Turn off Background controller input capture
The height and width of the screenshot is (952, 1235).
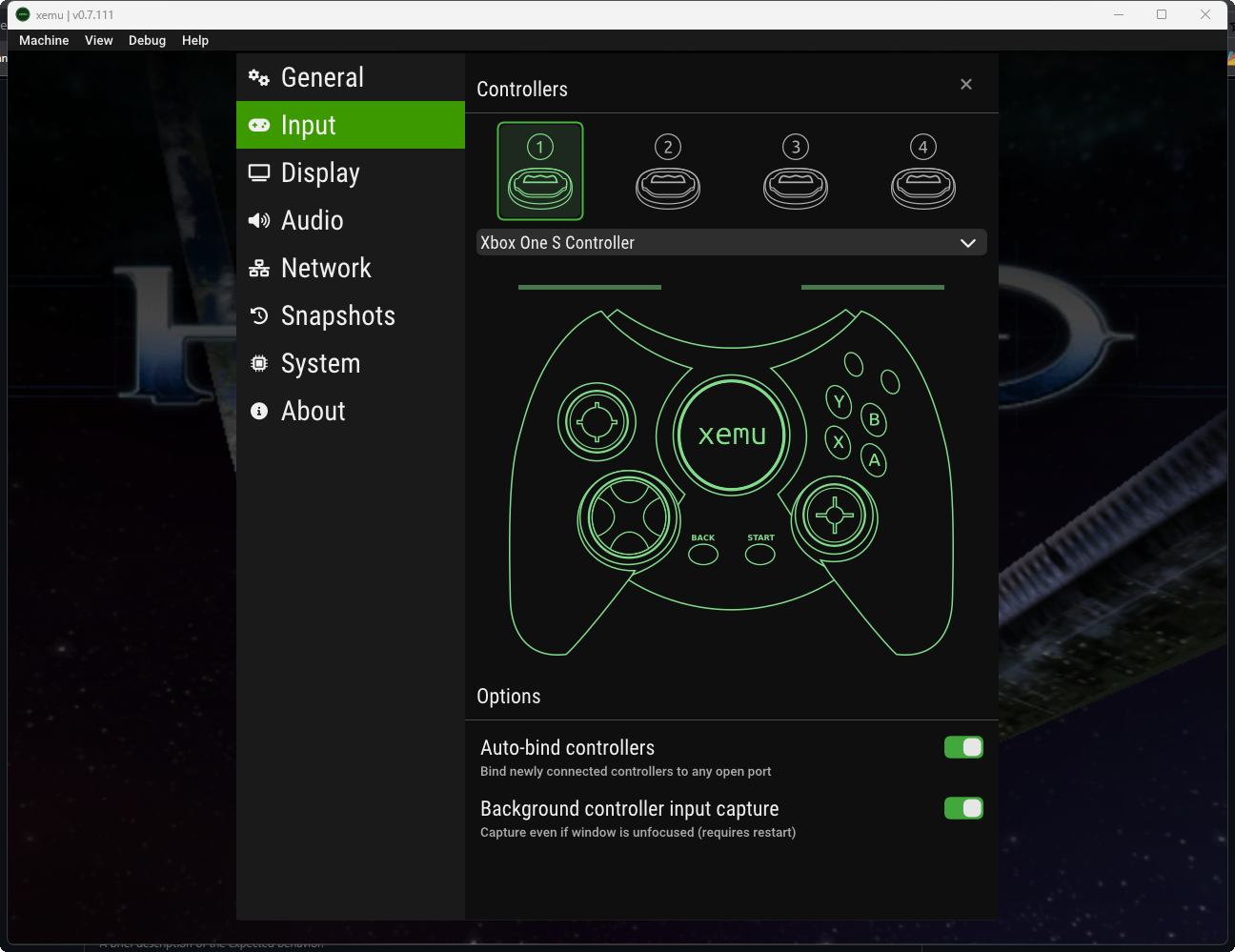[963, 808]
